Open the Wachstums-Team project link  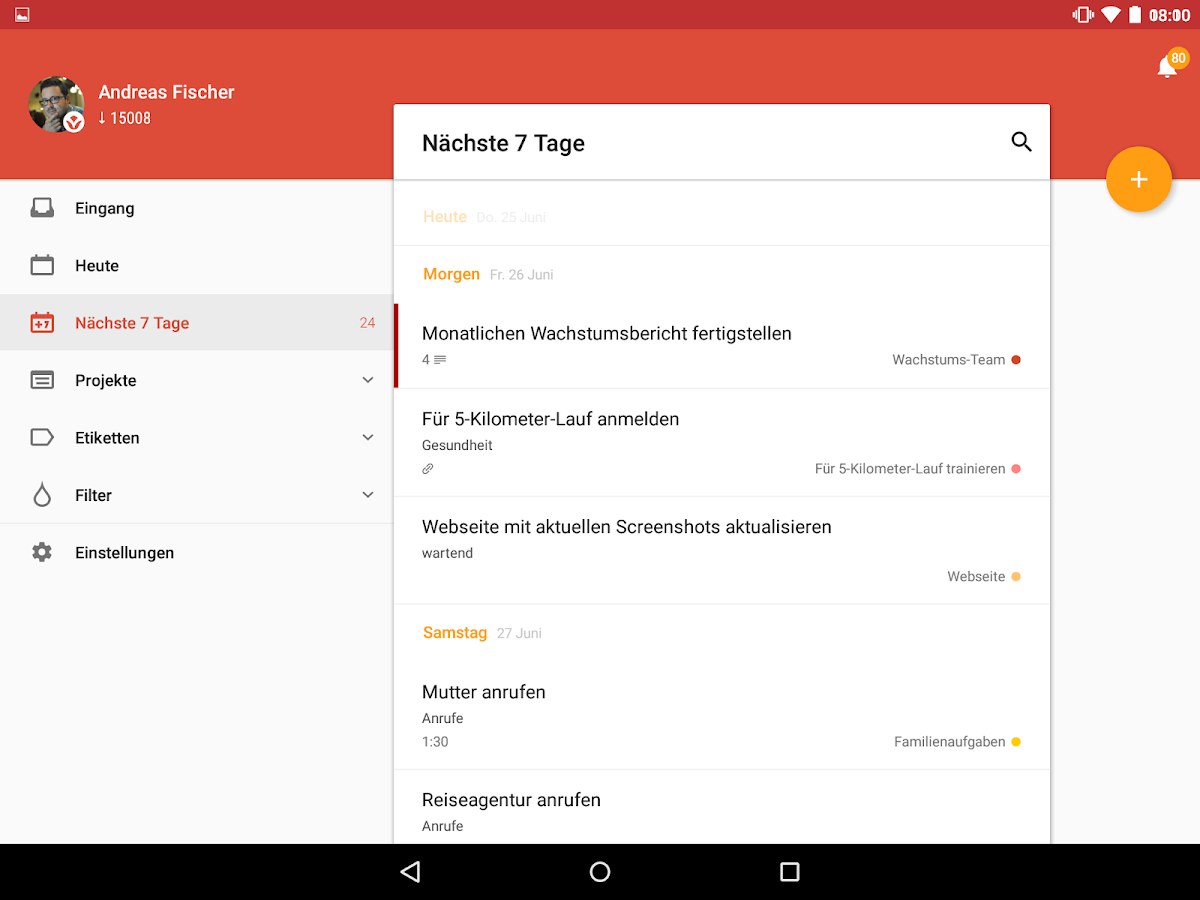click(x=949, y=359)
